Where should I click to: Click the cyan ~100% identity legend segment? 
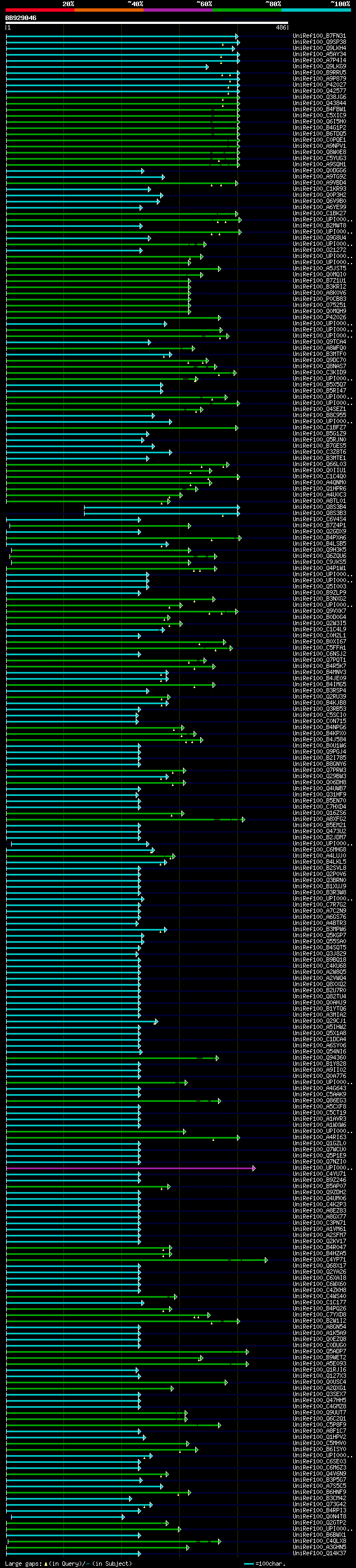(x=316, y=10)
